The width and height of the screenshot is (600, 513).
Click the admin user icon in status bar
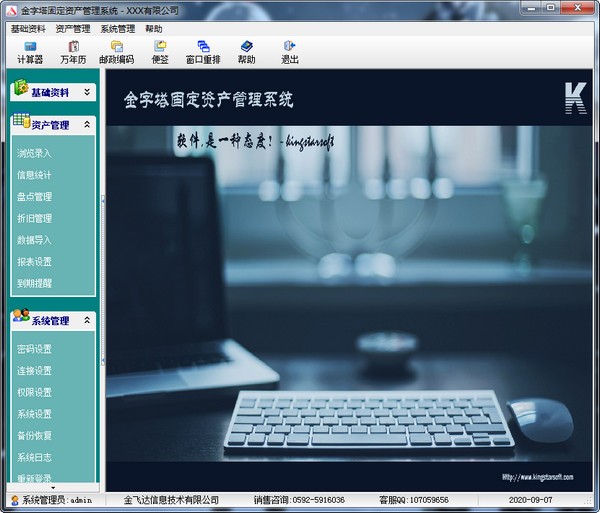pos(15,500)
